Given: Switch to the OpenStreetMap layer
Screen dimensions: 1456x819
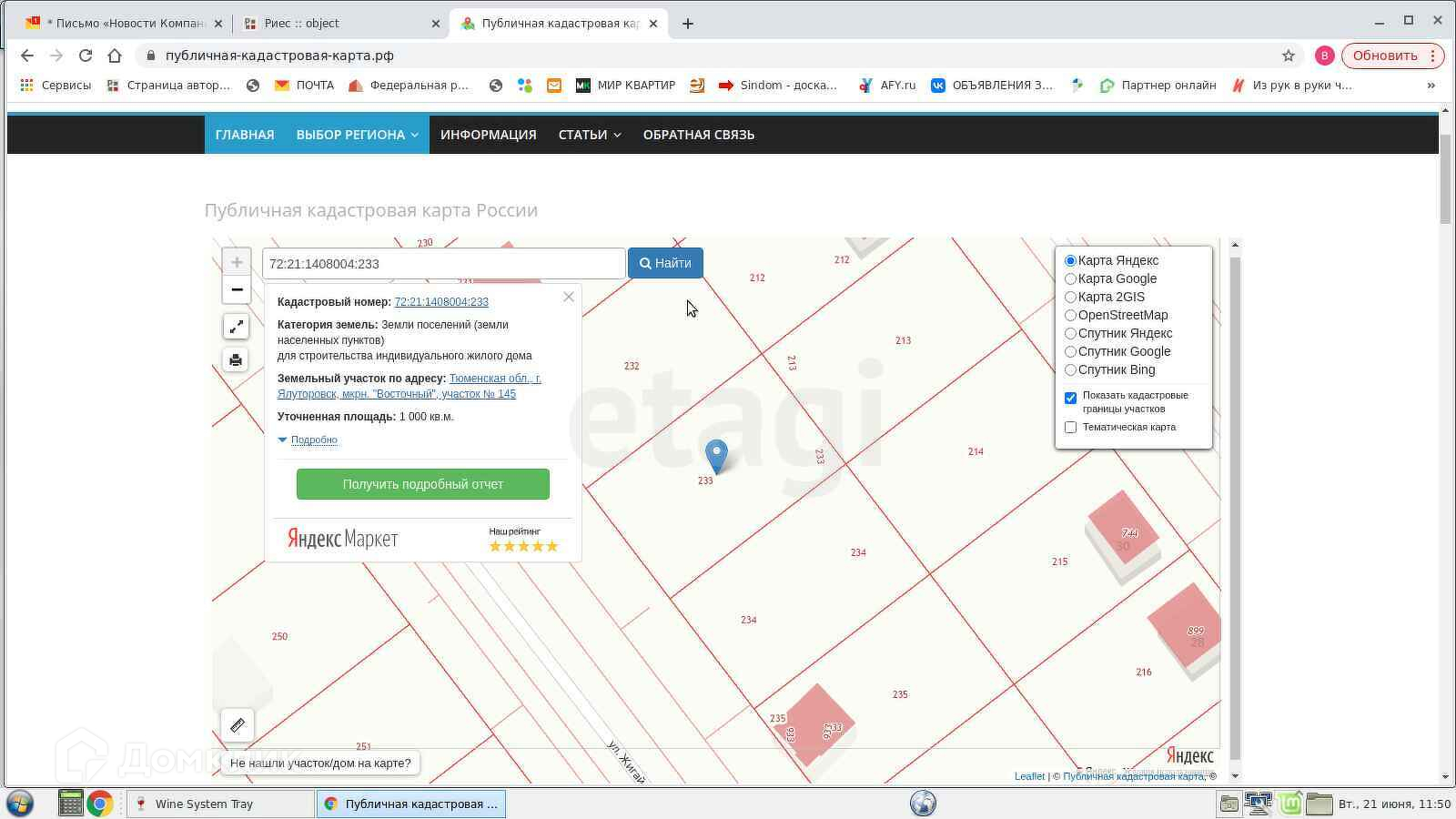Looking at the screenshot, I should click(1071, 315).
